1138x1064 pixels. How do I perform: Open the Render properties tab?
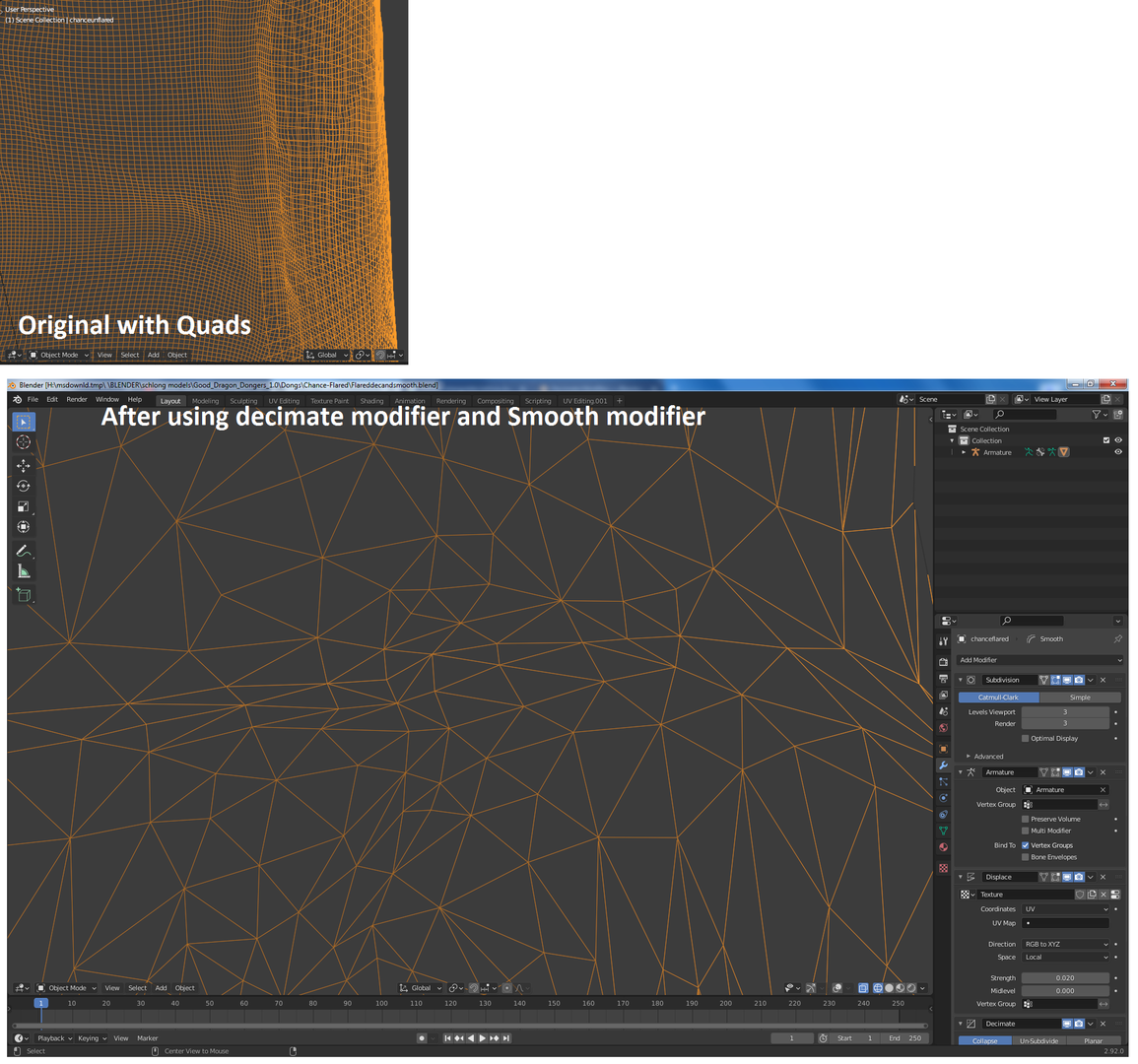(x=944, y=661)
